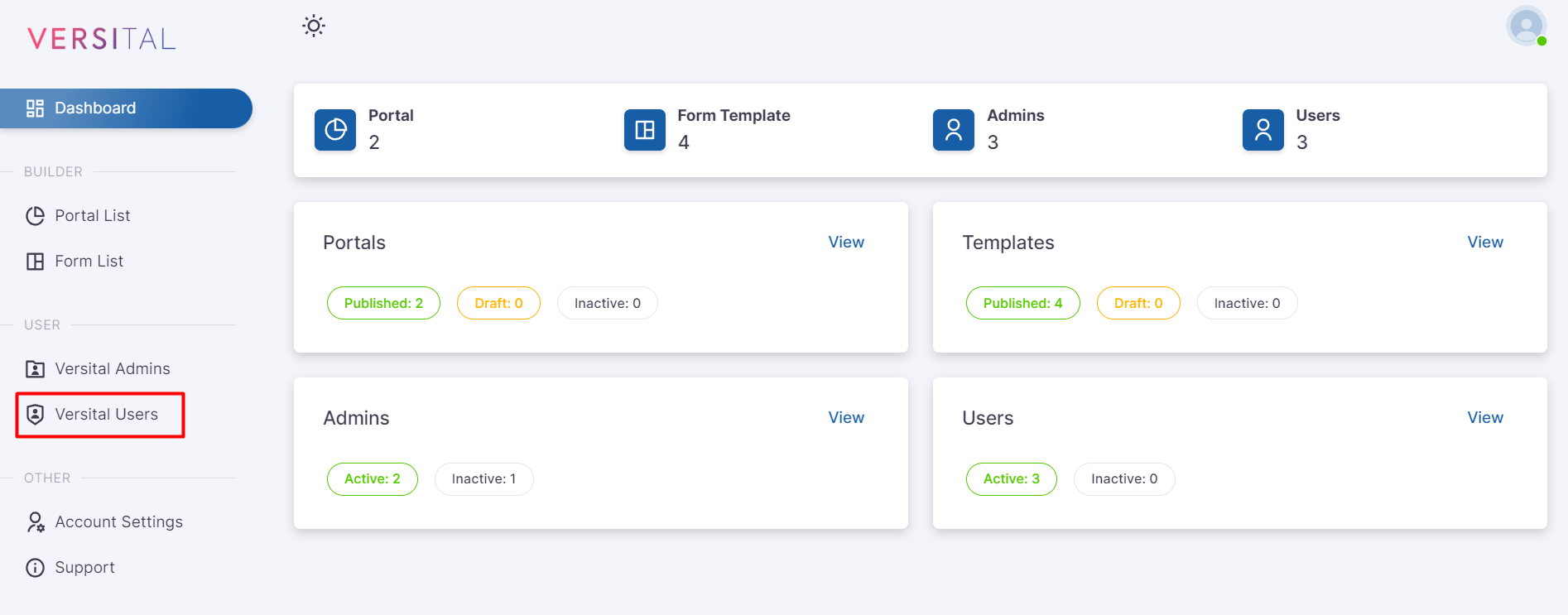This screenshot has width=1568, height=615.
Task: Click View link in Portals card
Action: coord(846,243)
